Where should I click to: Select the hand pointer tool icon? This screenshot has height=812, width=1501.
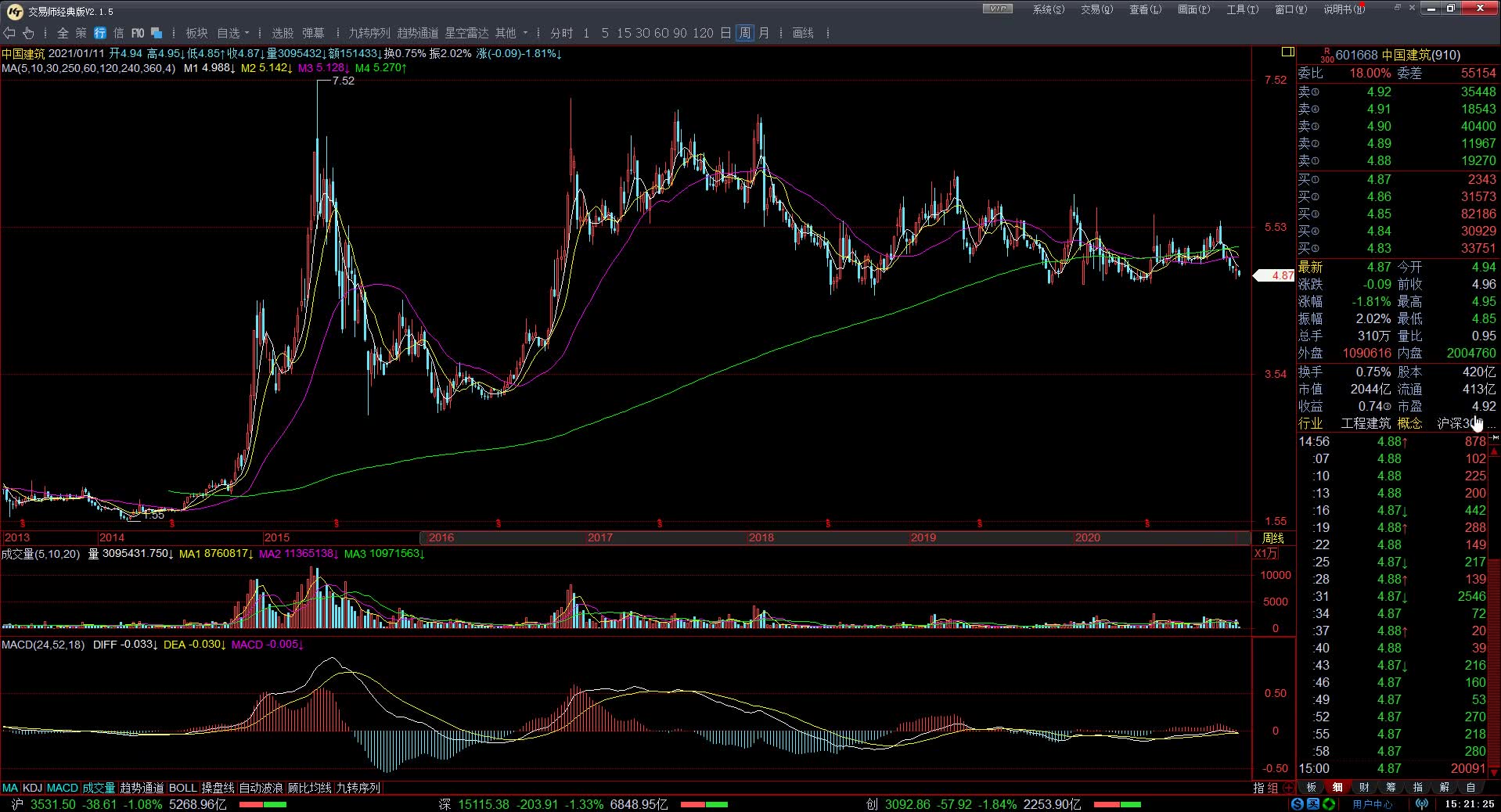click(29, 33)
